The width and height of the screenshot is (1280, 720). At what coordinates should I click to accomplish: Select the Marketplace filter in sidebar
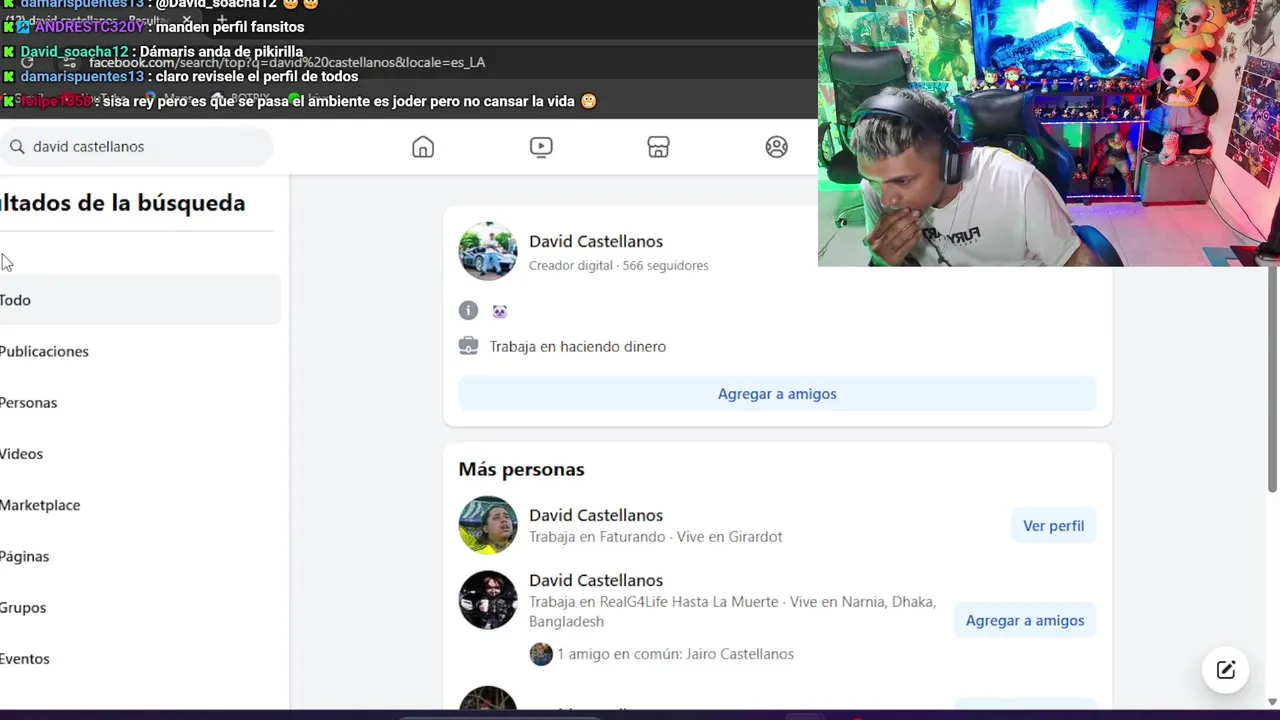point(139,505)
